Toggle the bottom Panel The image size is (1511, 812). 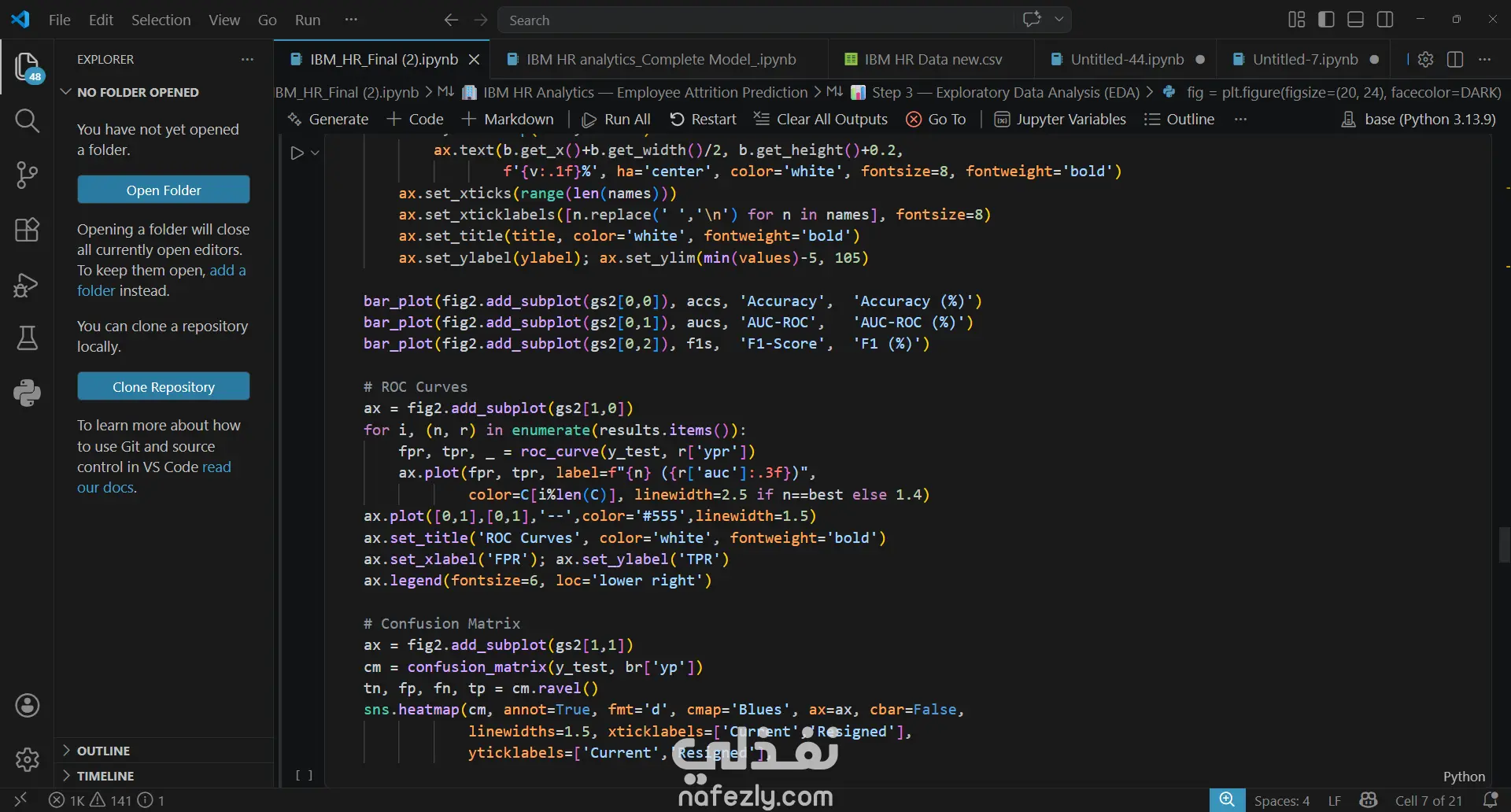1355,20
